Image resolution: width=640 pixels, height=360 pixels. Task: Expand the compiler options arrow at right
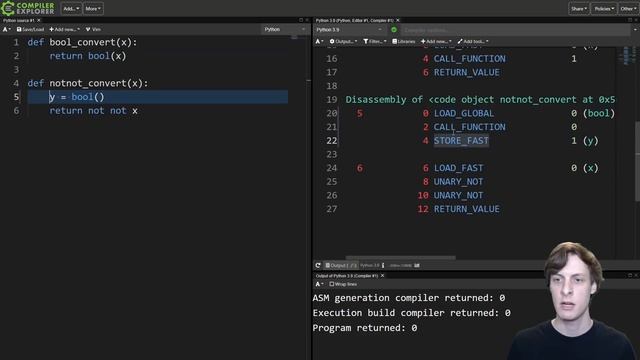[x=635, y=30]
